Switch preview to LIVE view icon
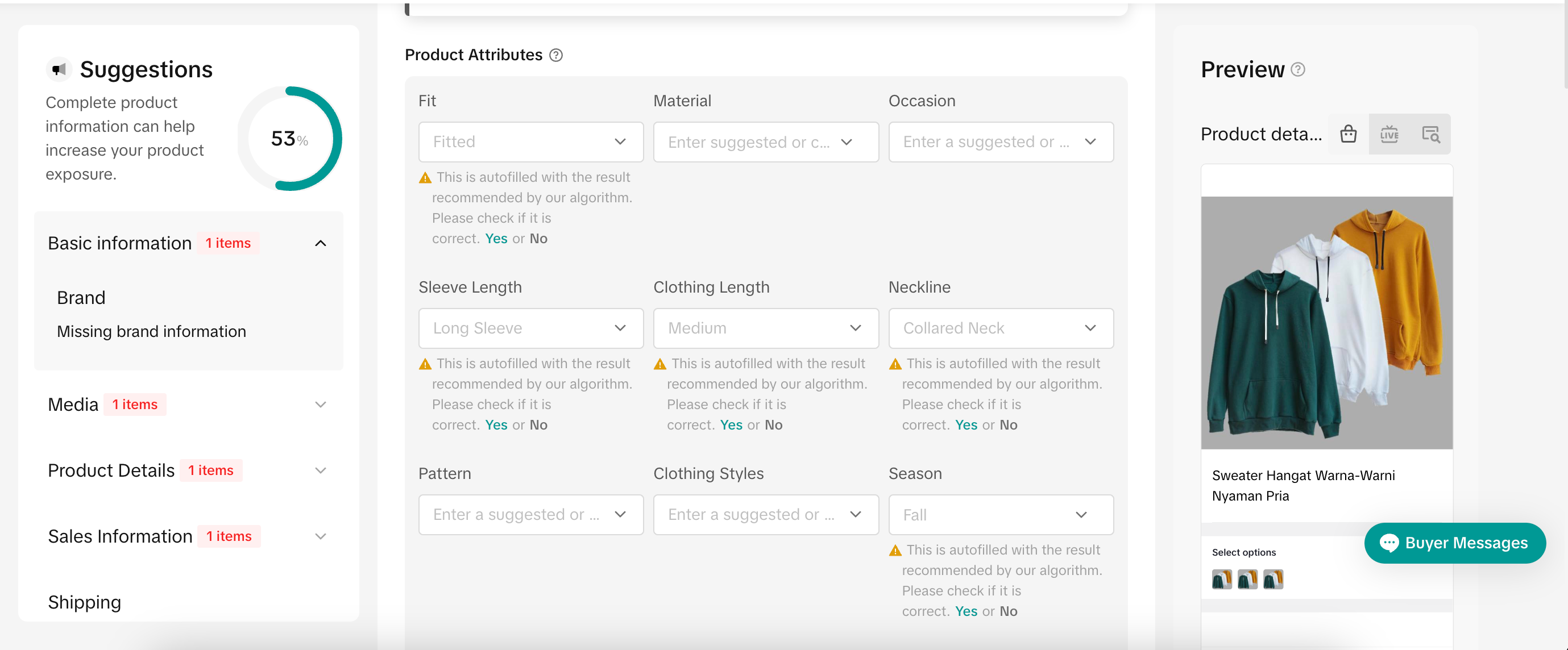 (x=1389, y=134)
